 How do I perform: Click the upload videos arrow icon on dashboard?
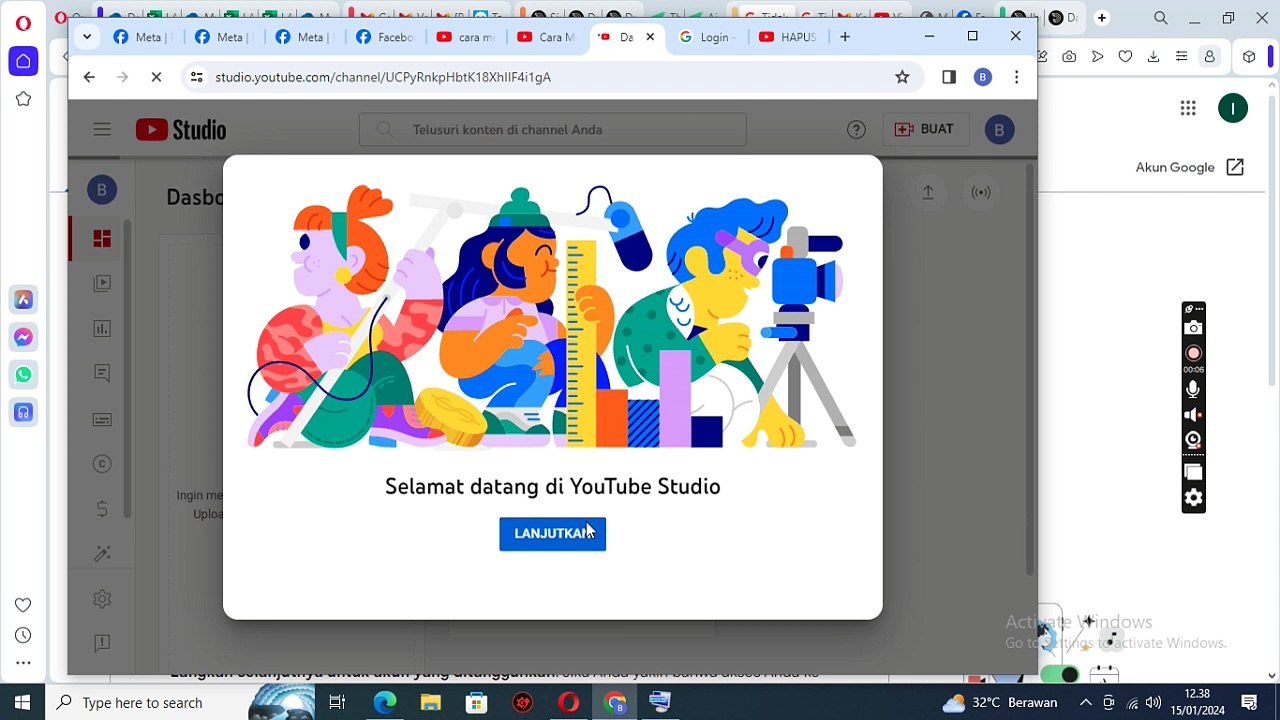(928, 192)
